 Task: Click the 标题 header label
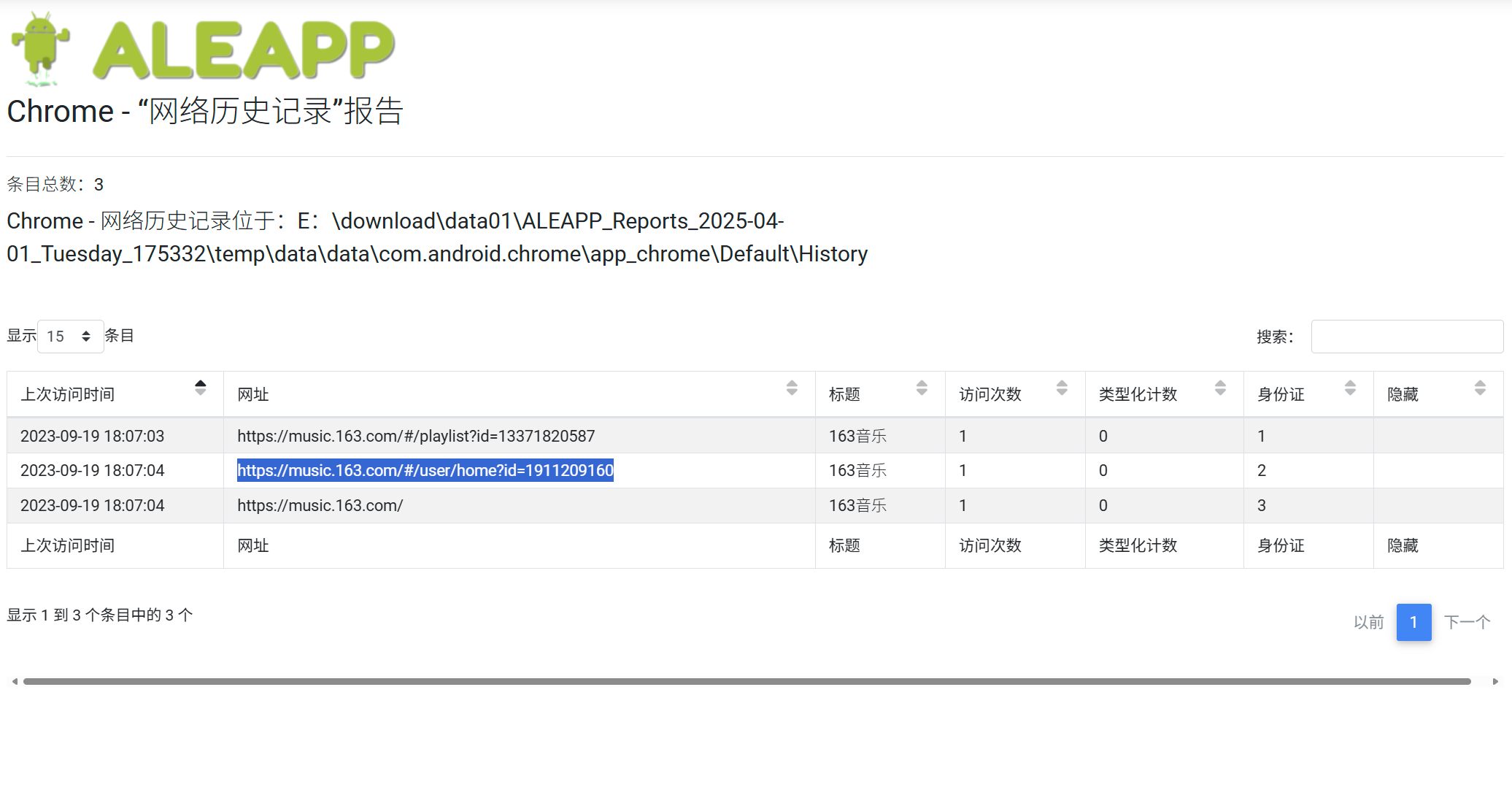pos(844,394)
